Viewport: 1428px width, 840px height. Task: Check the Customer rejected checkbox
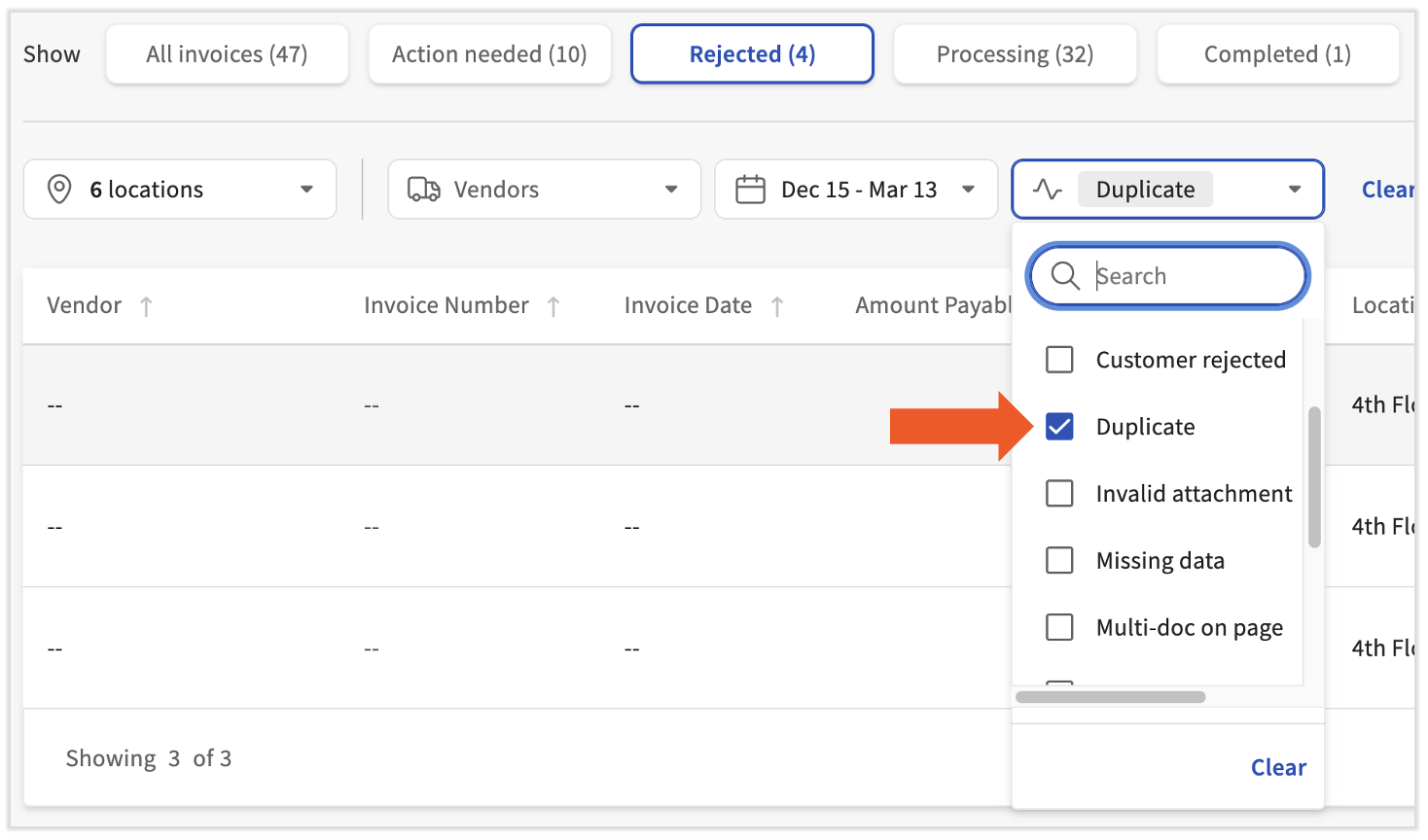[x=1059, y=360]
